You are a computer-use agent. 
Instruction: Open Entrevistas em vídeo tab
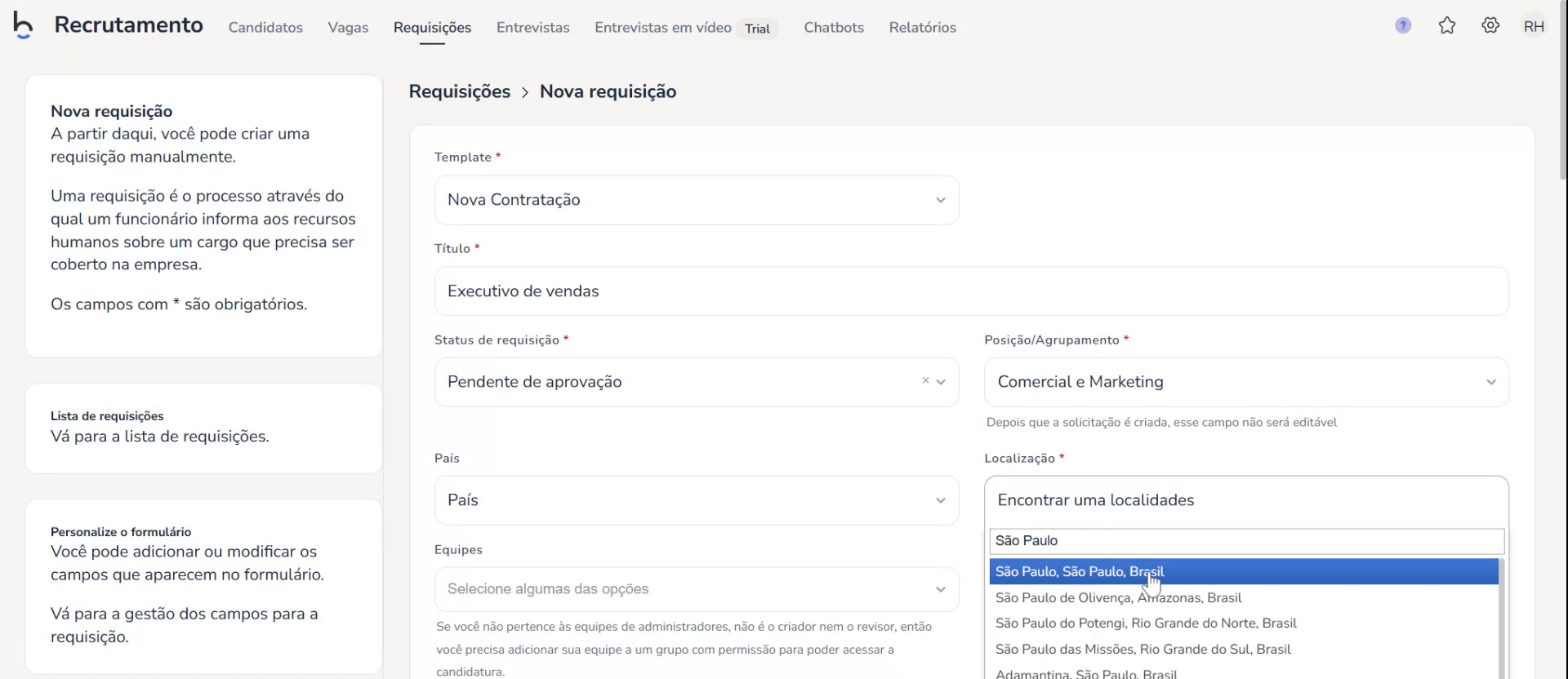pos(663,27)
